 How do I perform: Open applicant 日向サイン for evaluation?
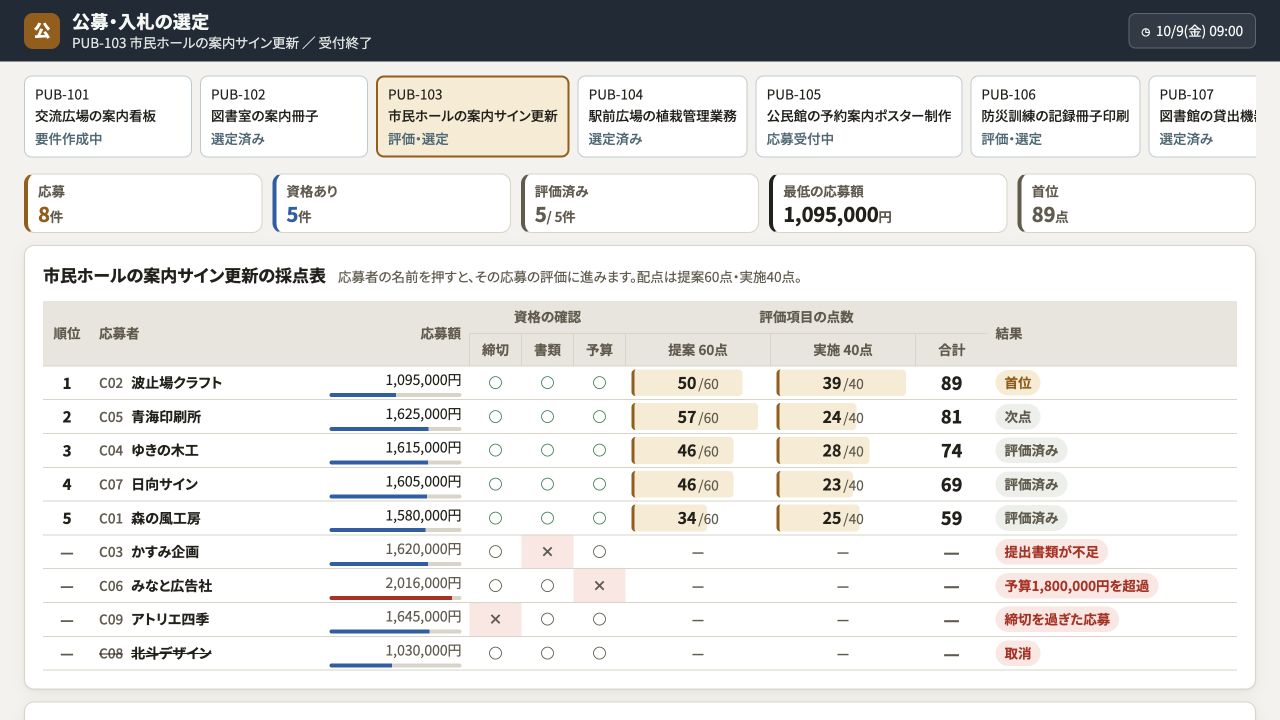[x=165, y=484]
